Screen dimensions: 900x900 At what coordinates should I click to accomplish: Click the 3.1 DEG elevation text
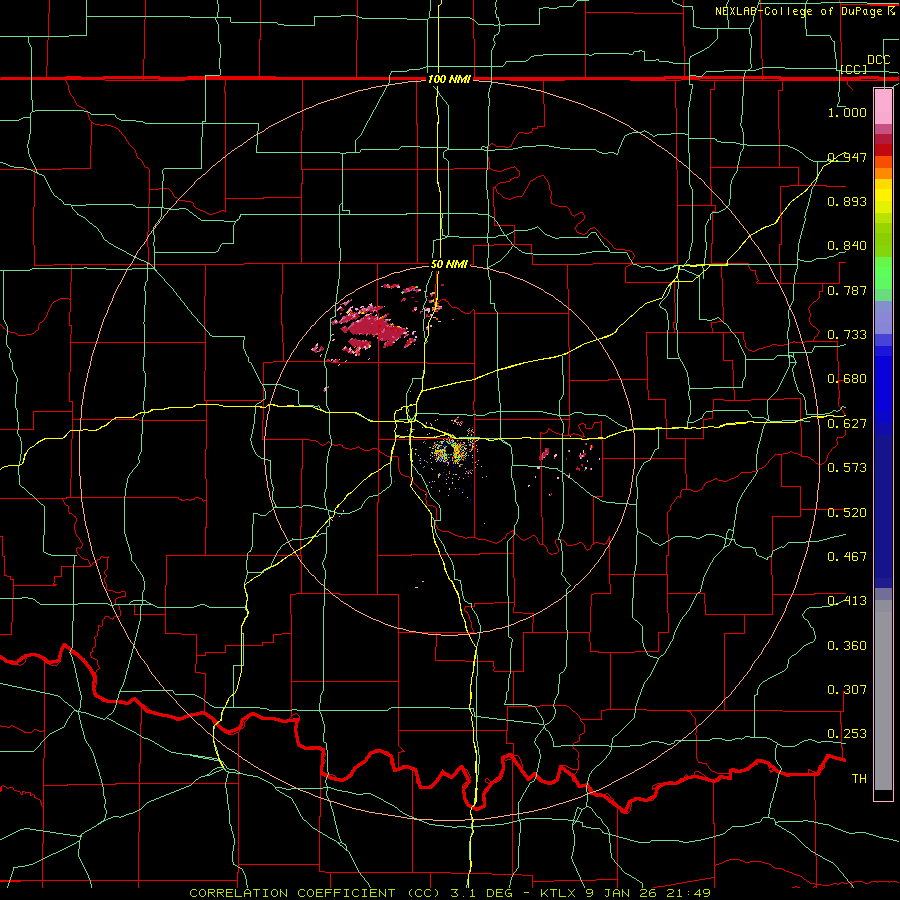480,893
